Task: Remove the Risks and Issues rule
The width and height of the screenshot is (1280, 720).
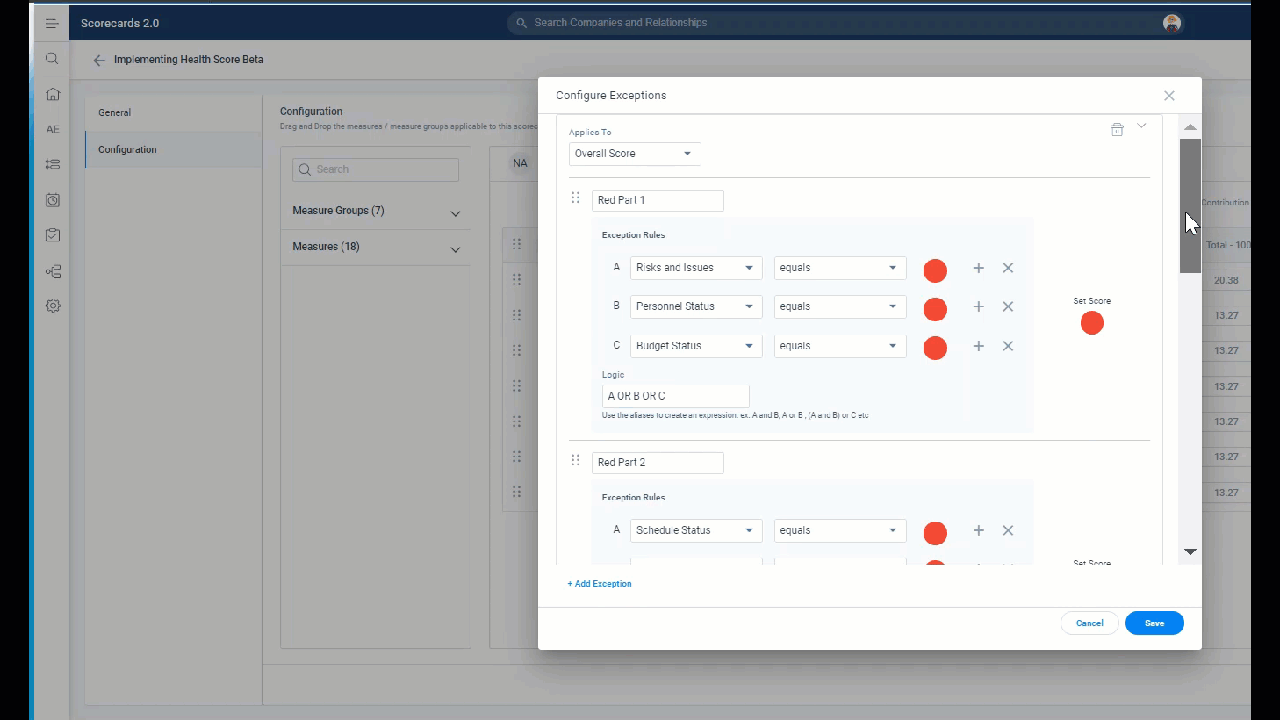Action: (x=1008, y=268)
